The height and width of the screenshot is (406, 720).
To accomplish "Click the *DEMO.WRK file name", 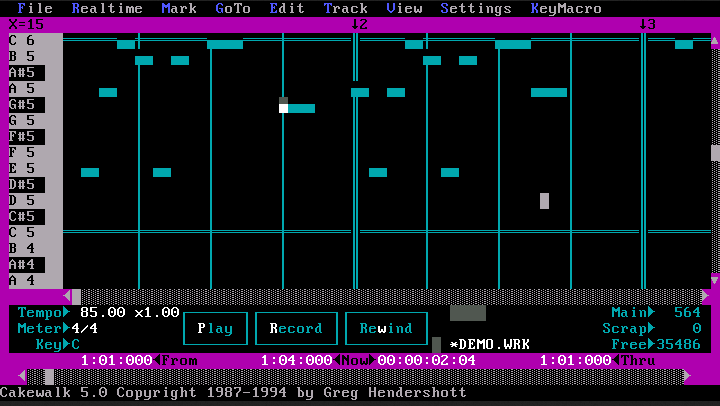I will (x=489, y=344).
